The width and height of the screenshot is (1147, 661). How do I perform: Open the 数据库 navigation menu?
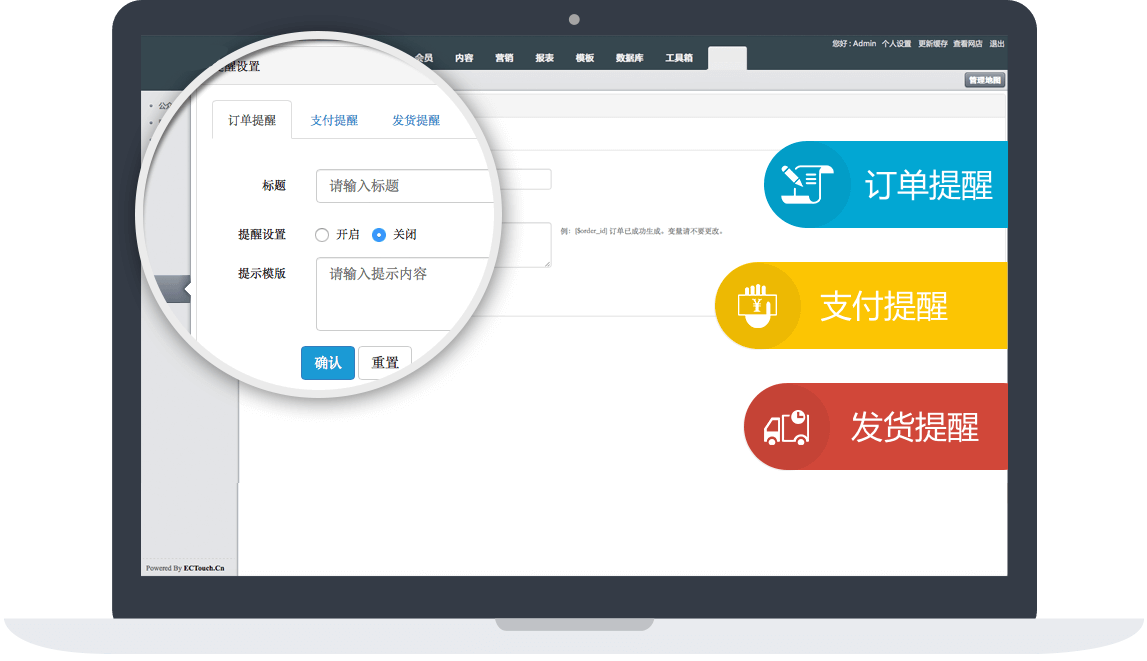(x=629, y=58)
